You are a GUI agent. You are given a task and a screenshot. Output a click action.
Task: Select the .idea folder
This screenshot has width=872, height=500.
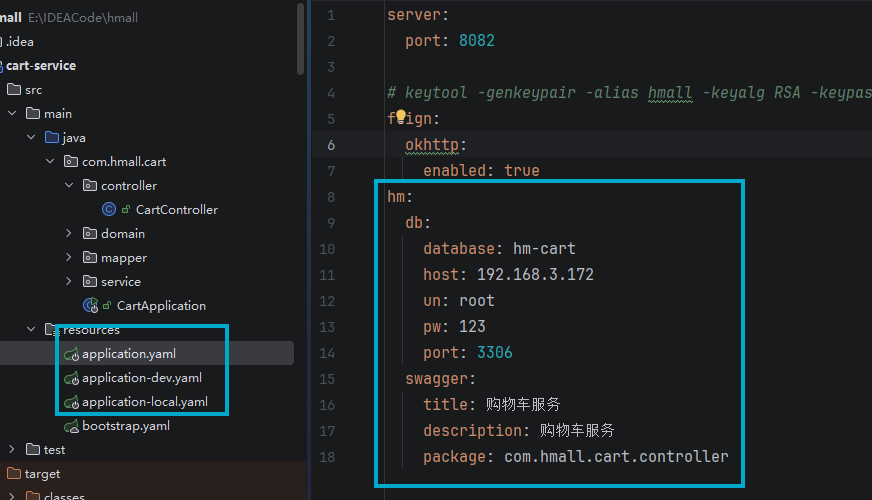[x=20, y=42]
